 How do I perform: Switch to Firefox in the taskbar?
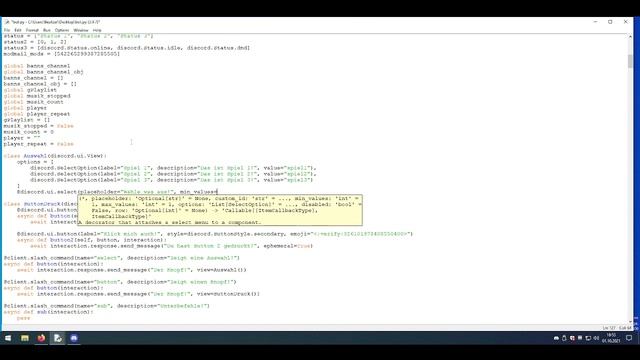41,338
